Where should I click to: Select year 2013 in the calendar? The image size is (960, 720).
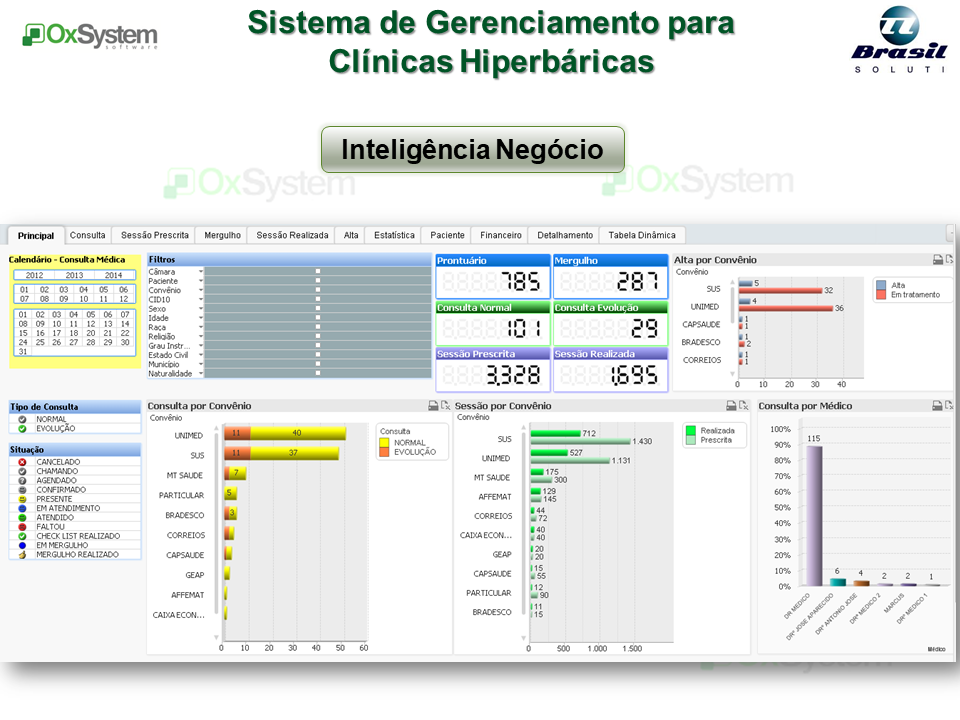point(74,275)
